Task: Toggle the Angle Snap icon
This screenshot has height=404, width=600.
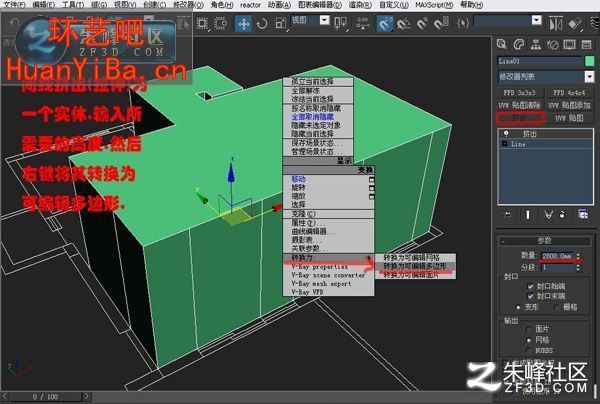Action: [403, 24]
